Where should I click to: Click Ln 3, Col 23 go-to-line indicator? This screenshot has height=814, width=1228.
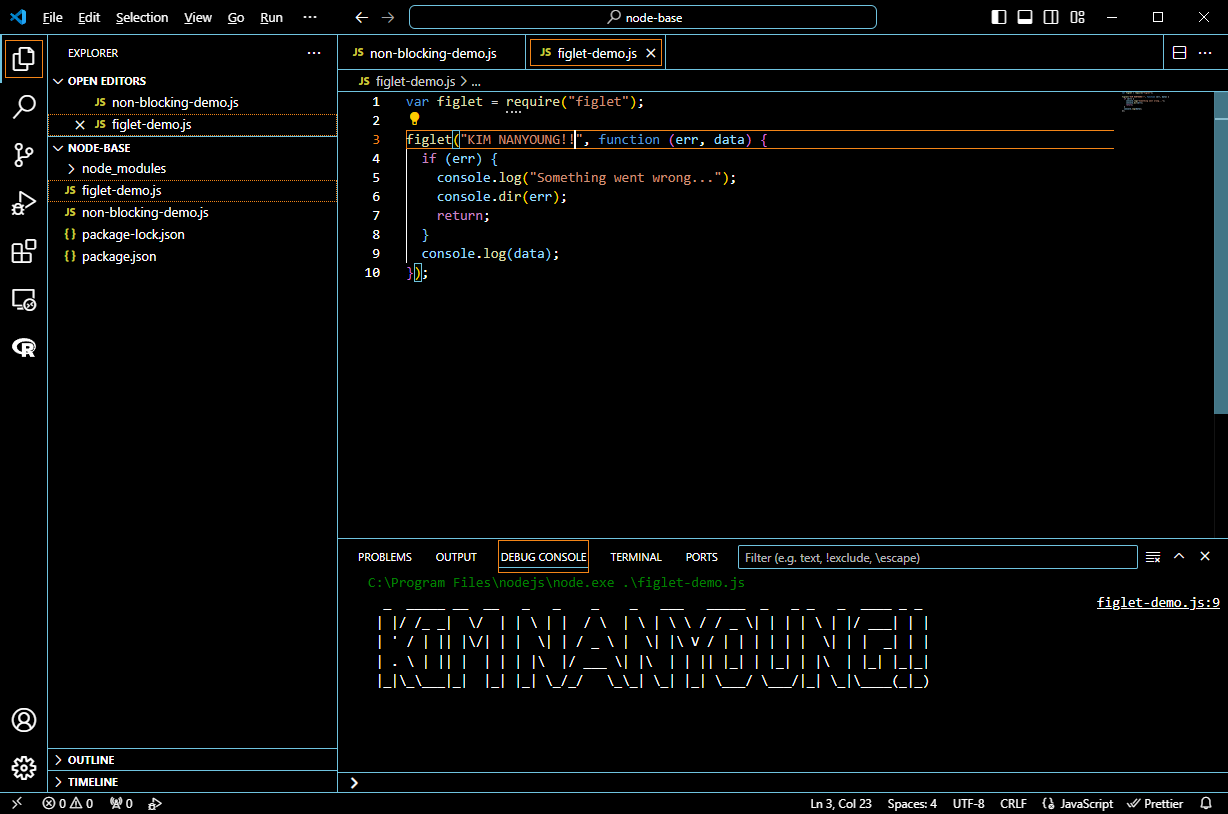[x=841, y=803]
